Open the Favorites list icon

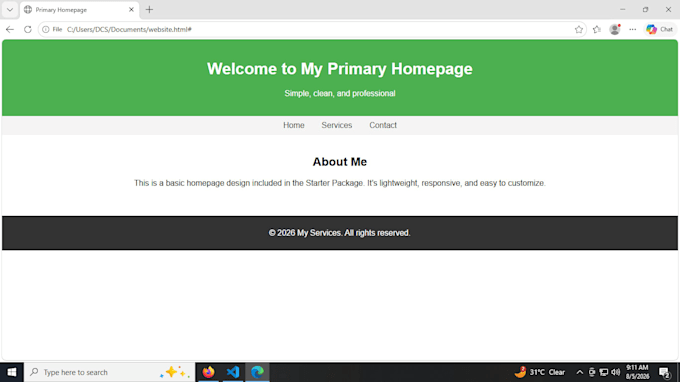597,29
